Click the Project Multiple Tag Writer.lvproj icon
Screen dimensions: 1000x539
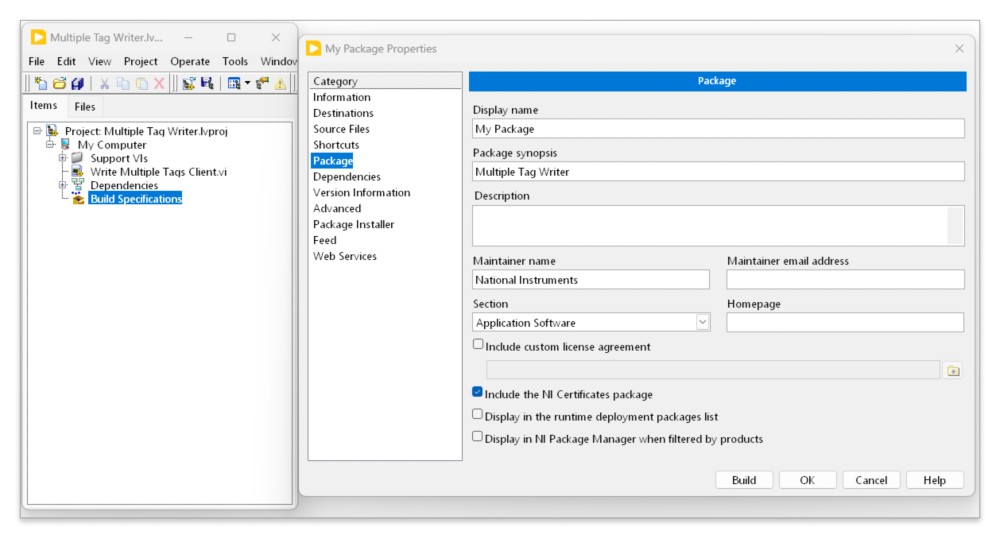pos(52,131)
